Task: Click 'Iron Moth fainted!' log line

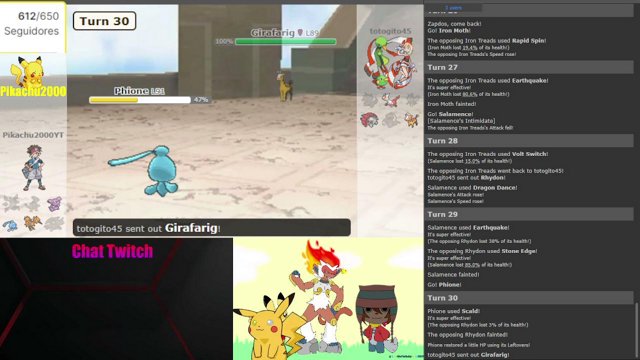Action: [x=452, y=104]
